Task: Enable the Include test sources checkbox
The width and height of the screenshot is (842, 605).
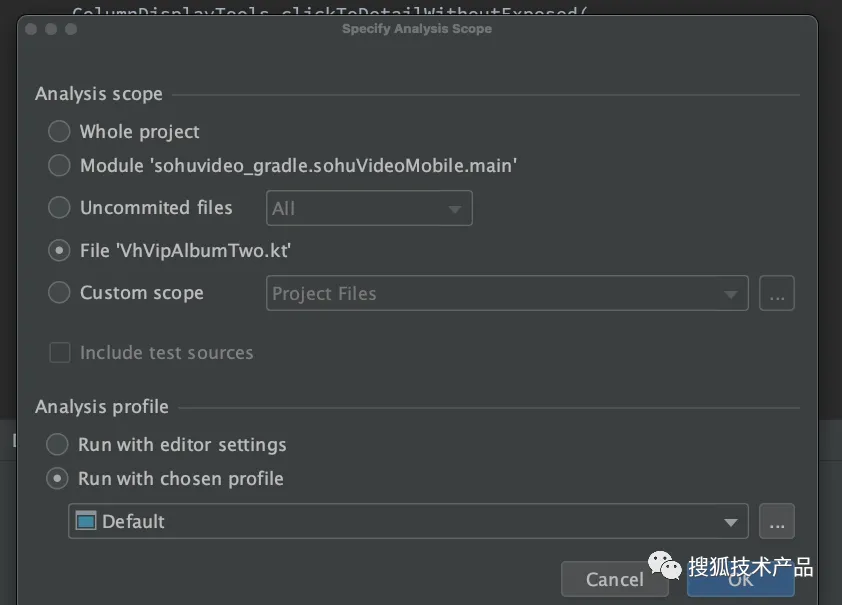Action: click(x=60, y=353)
